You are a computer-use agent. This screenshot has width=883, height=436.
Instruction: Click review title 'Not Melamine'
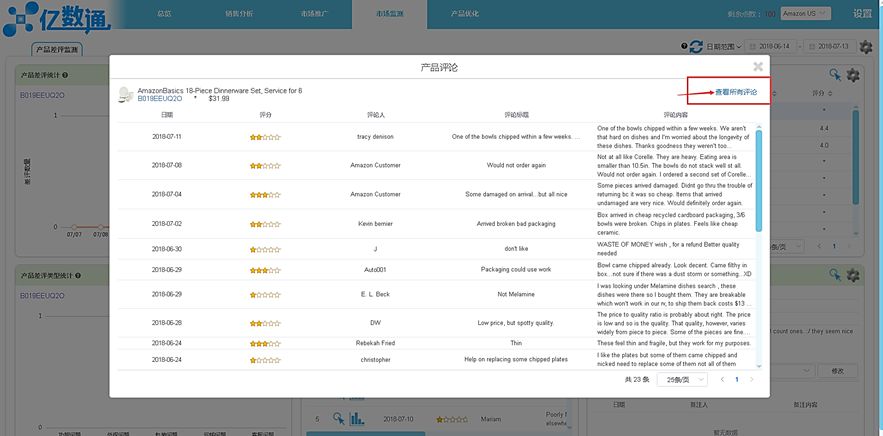516,295
